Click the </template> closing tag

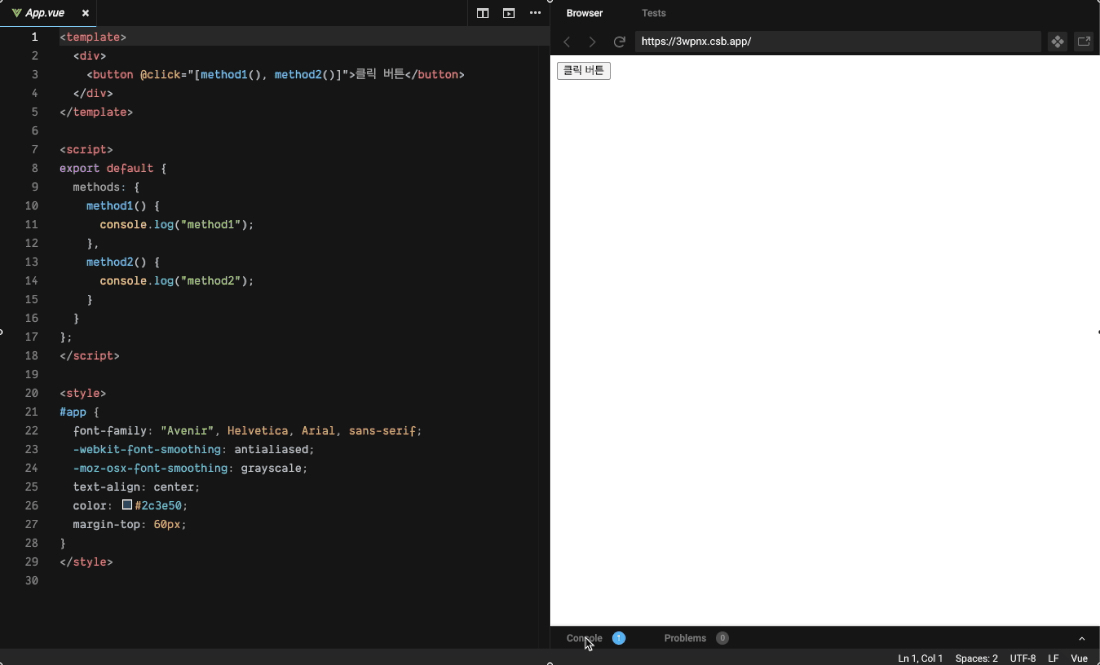click(x=96, y=112)
